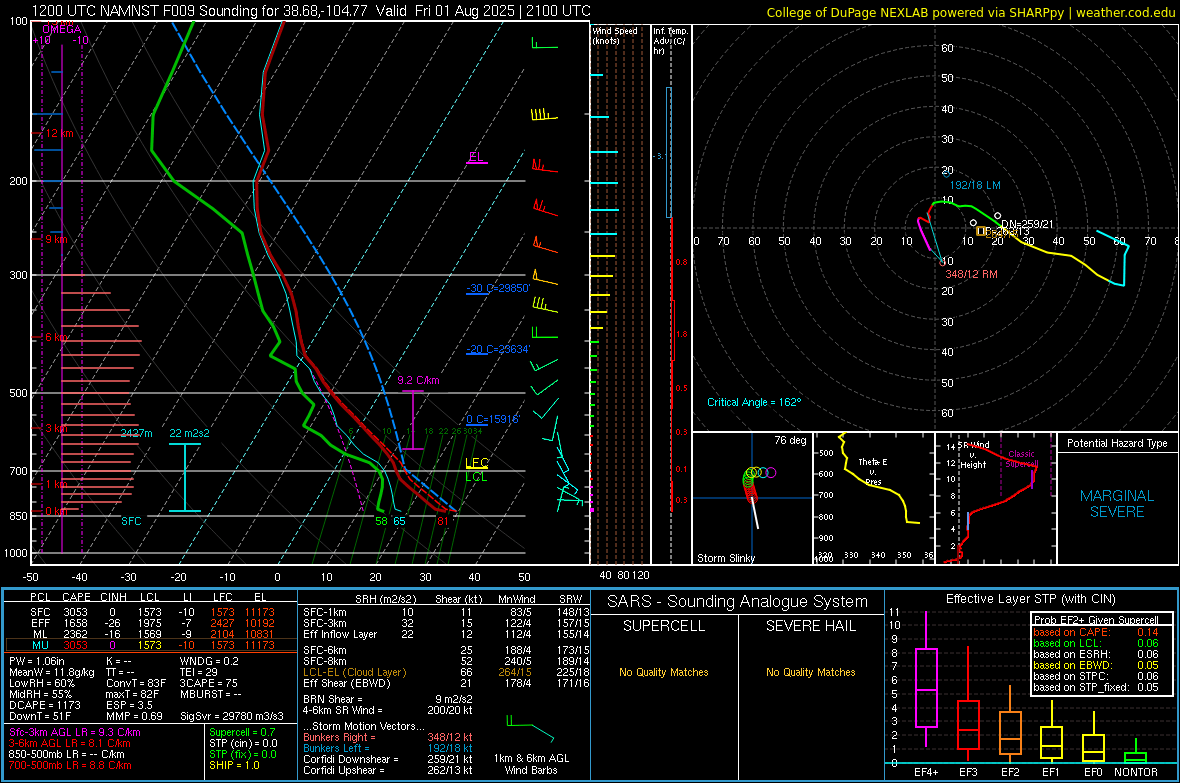Click 'No Quality Matches' under SUPERCELL
The height and width of the screenshot is (783, 1180).
click(664, 672)
